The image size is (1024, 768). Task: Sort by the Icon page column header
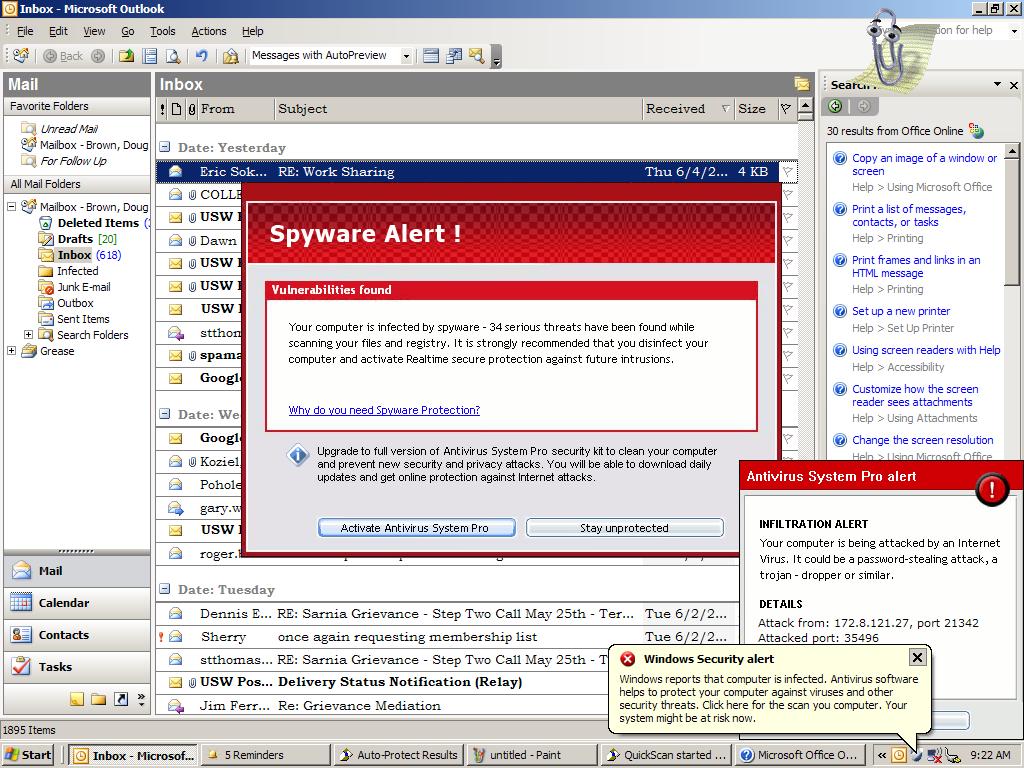click(x=176, y=109)
